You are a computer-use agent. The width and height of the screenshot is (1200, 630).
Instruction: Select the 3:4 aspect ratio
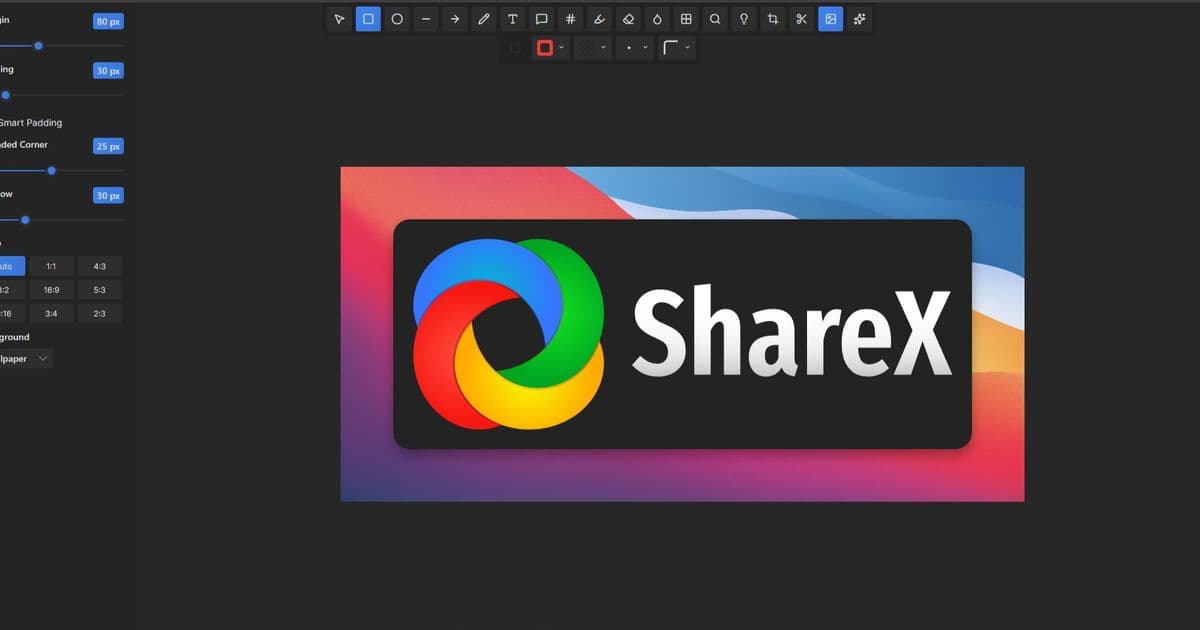click(x=51, y=314)
